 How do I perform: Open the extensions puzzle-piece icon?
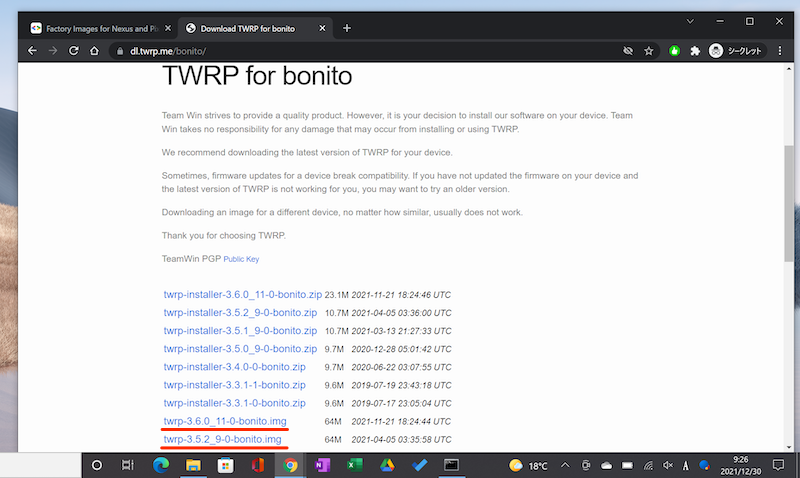click(695, 50)
